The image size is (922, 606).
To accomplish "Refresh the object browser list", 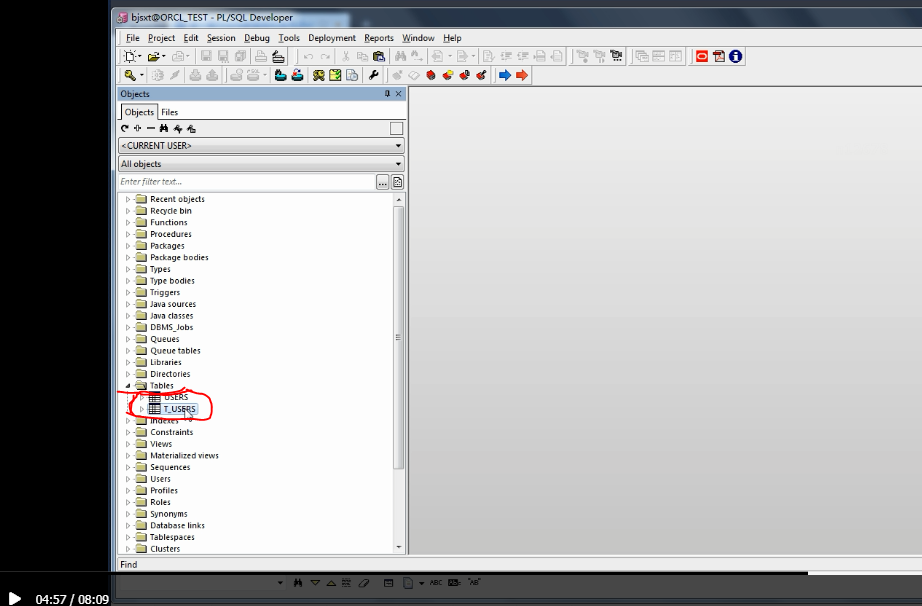I will pyautogui.click(x=125, y=128).
